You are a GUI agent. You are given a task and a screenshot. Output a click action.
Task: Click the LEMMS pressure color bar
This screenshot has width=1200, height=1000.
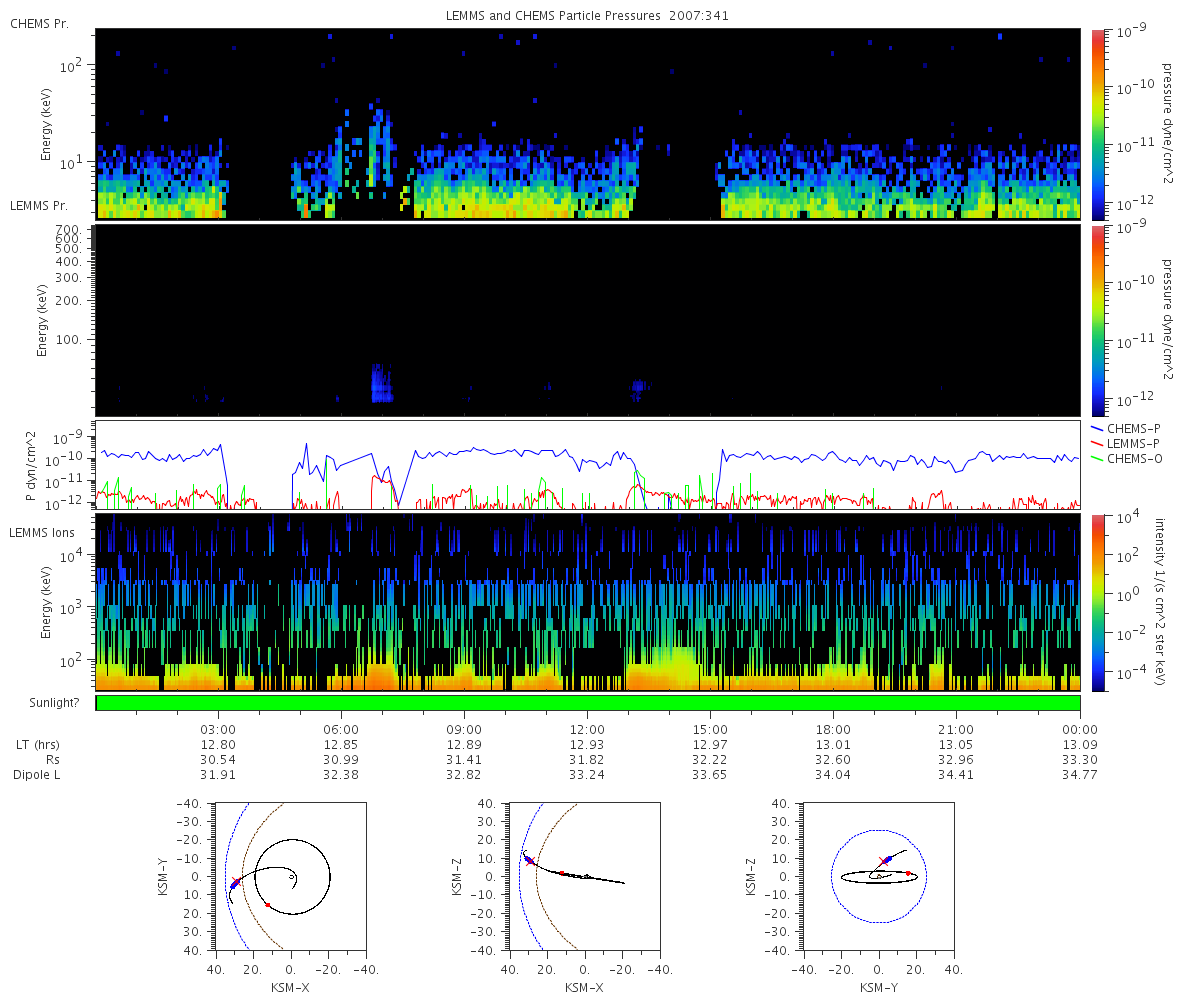pos(1097,321)
